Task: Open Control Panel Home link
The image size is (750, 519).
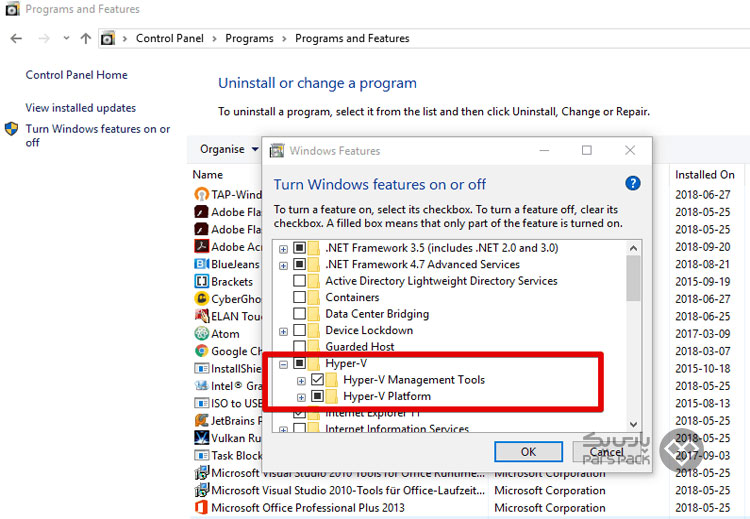Action: (x=77, y=75)
